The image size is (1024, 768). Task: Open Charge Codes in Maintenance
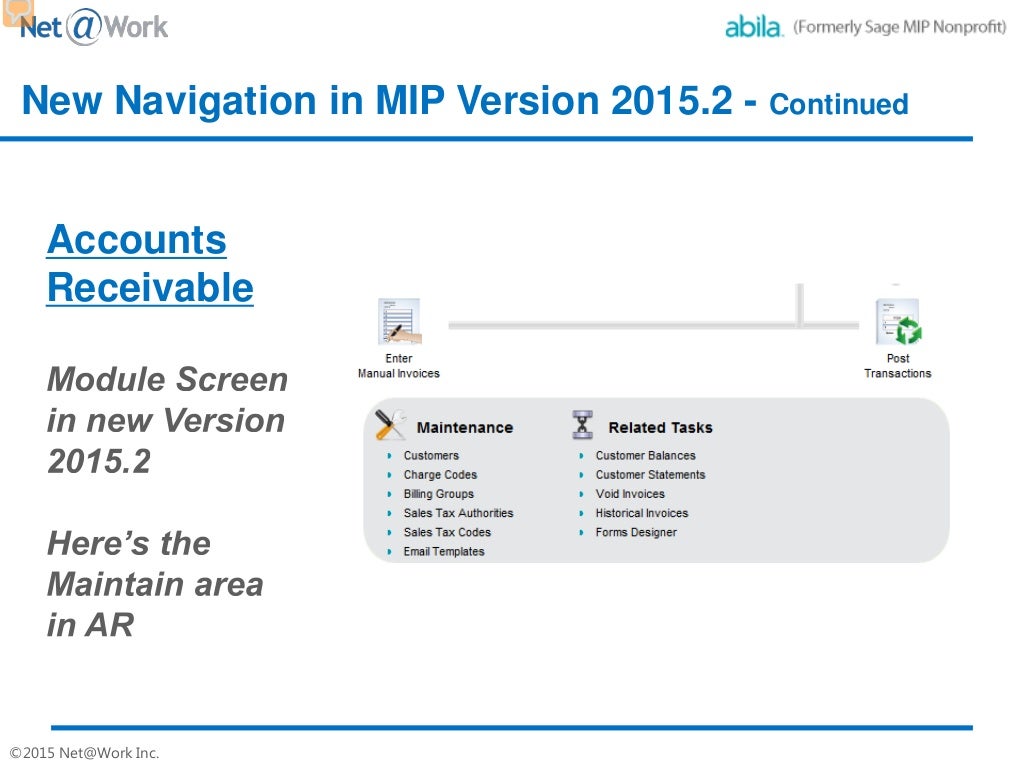coord(440,475)
